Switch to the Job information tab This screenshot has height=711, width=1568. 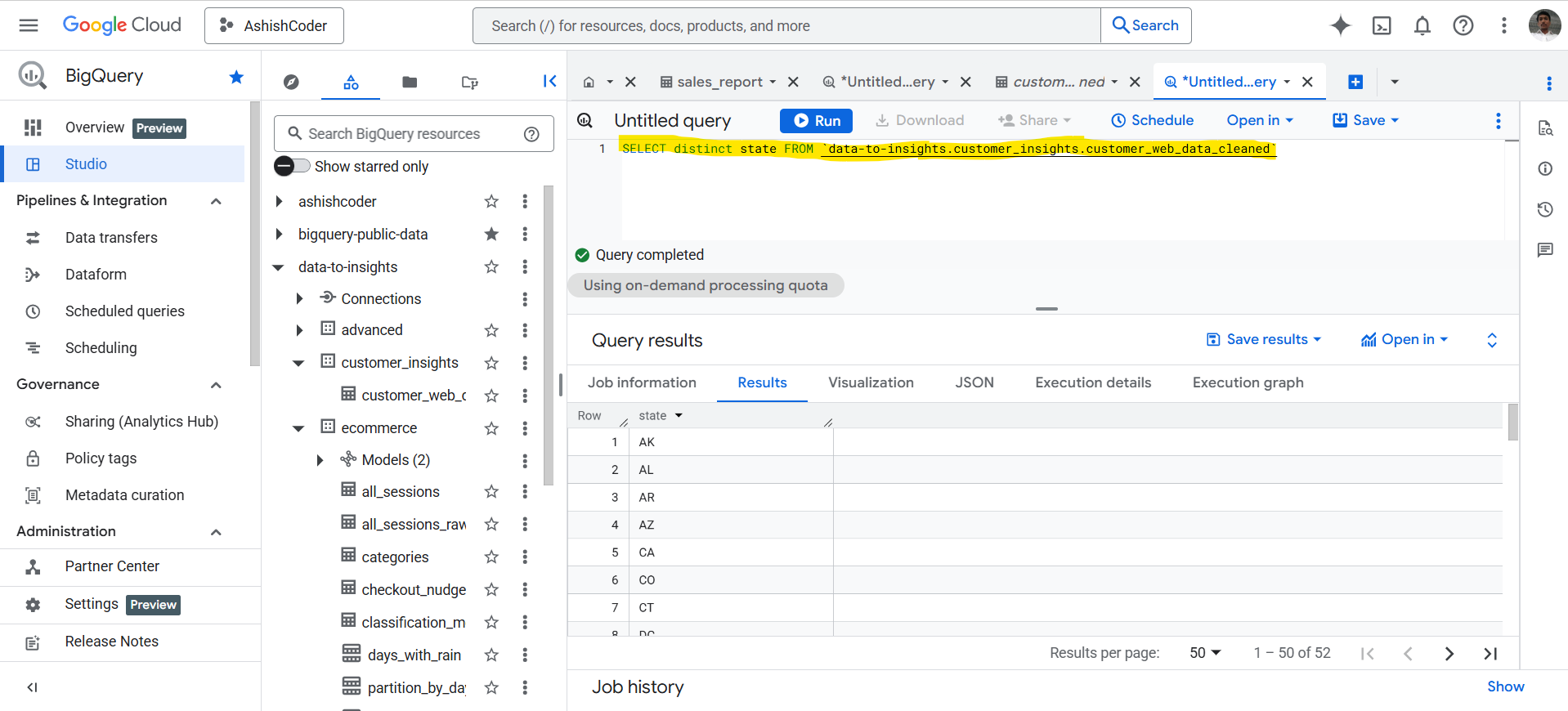pyautogui.click(x=642, y=382)
